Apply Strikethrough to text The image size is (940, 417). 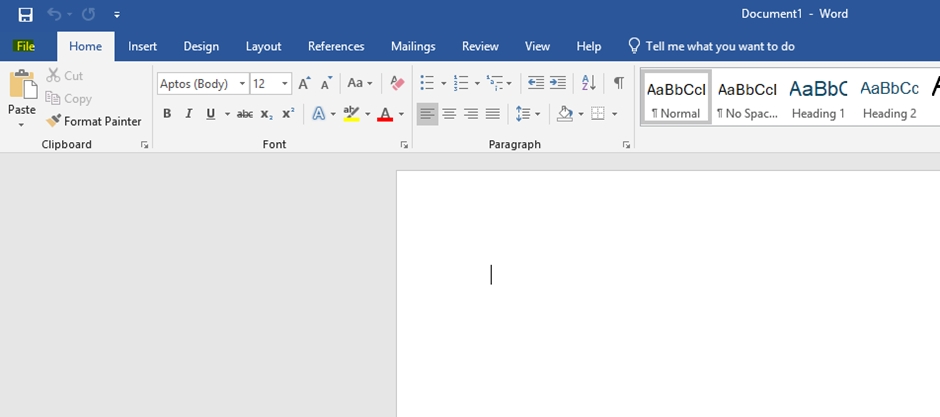point(245,114)
